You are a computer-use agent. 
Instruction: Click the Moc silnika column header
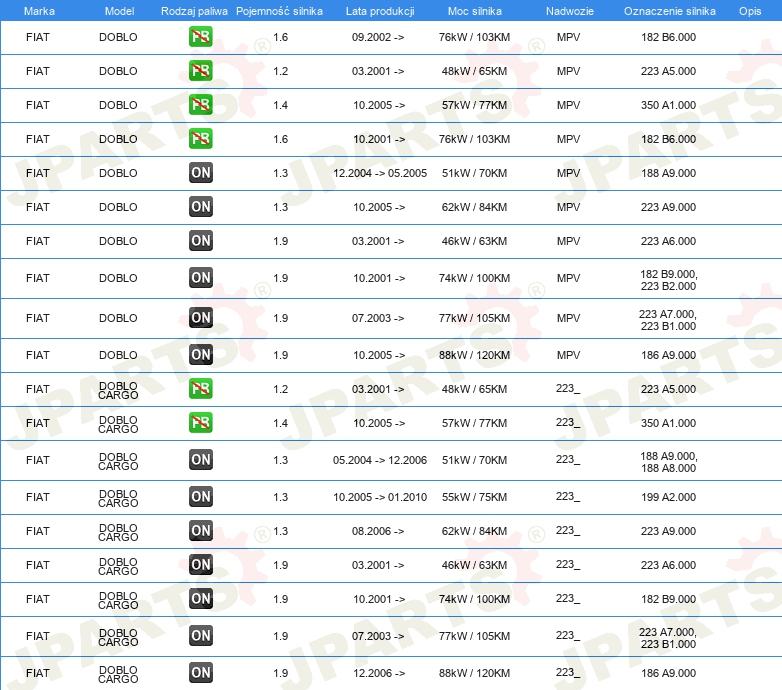coord(474,11)
